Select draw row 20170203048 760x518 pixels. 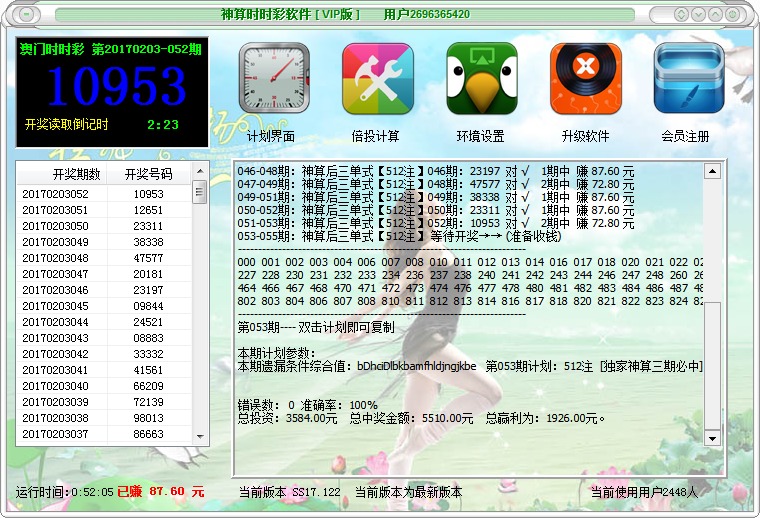tap(104, 258)
